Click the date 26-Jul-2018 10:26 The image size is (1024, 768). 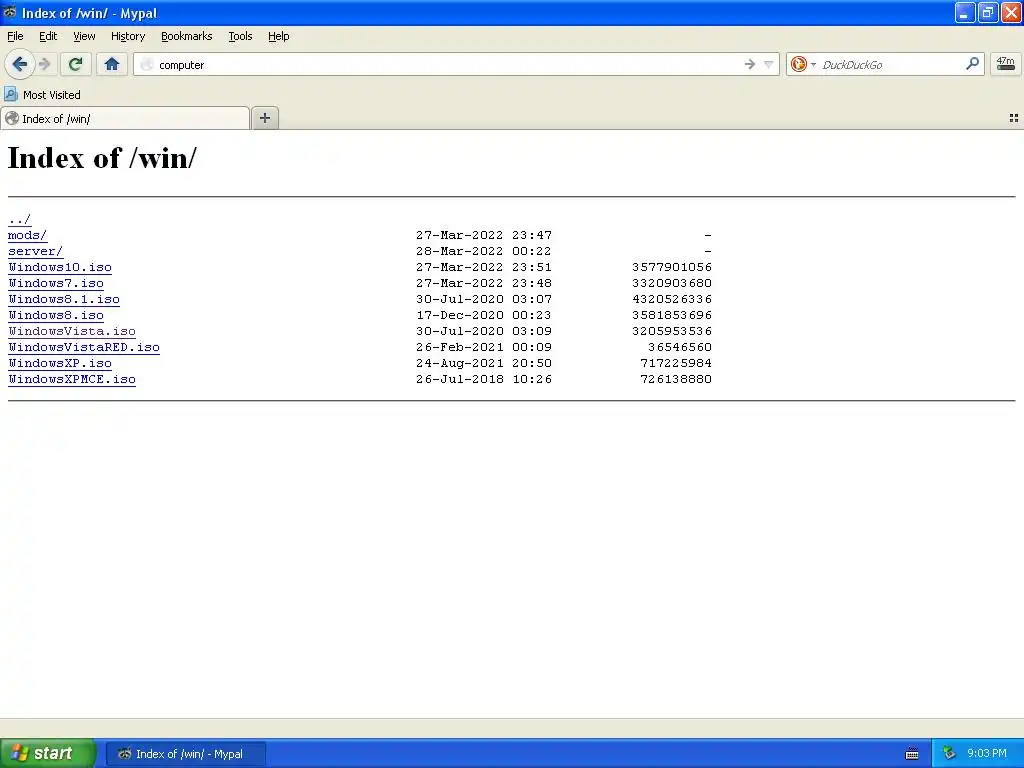pyautogui.click(x=484, y=379)
